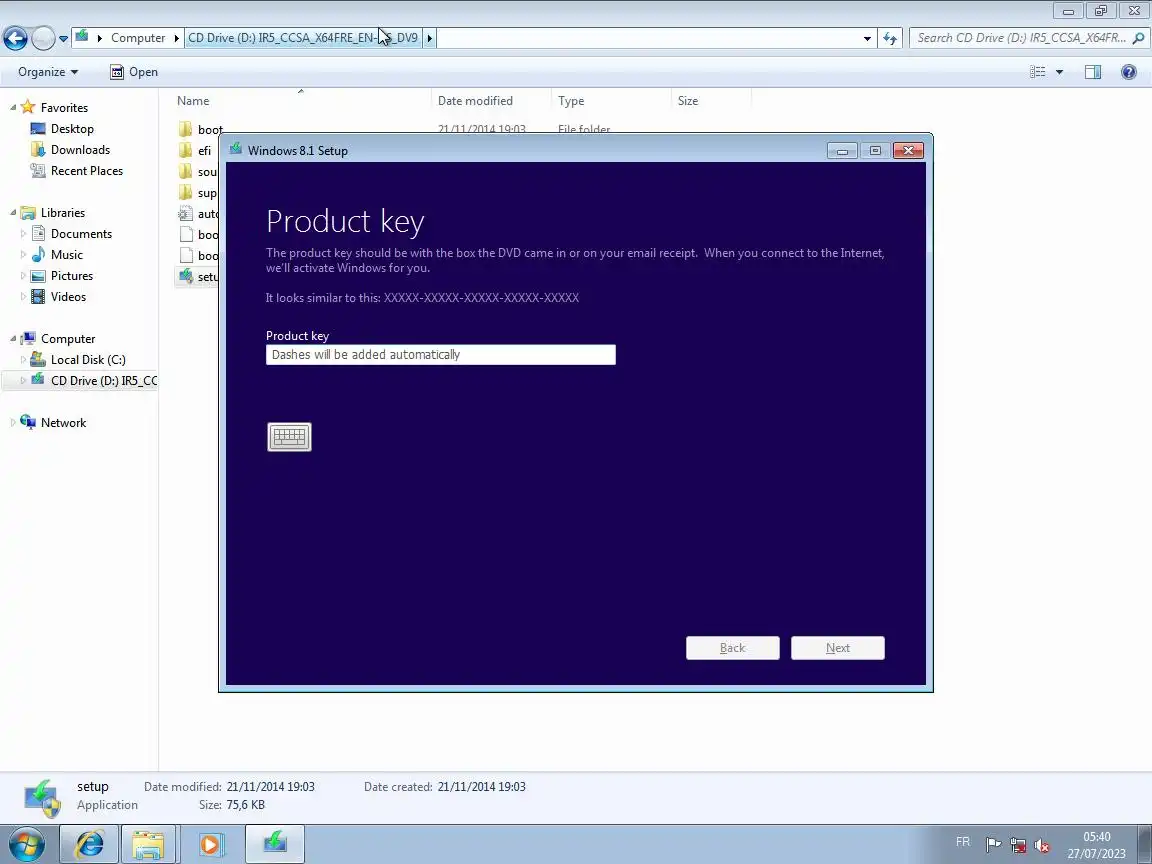1152x864 pixels.
Task: Click the Product key input field
Action: pyautogui.click(x=441, y=355)
